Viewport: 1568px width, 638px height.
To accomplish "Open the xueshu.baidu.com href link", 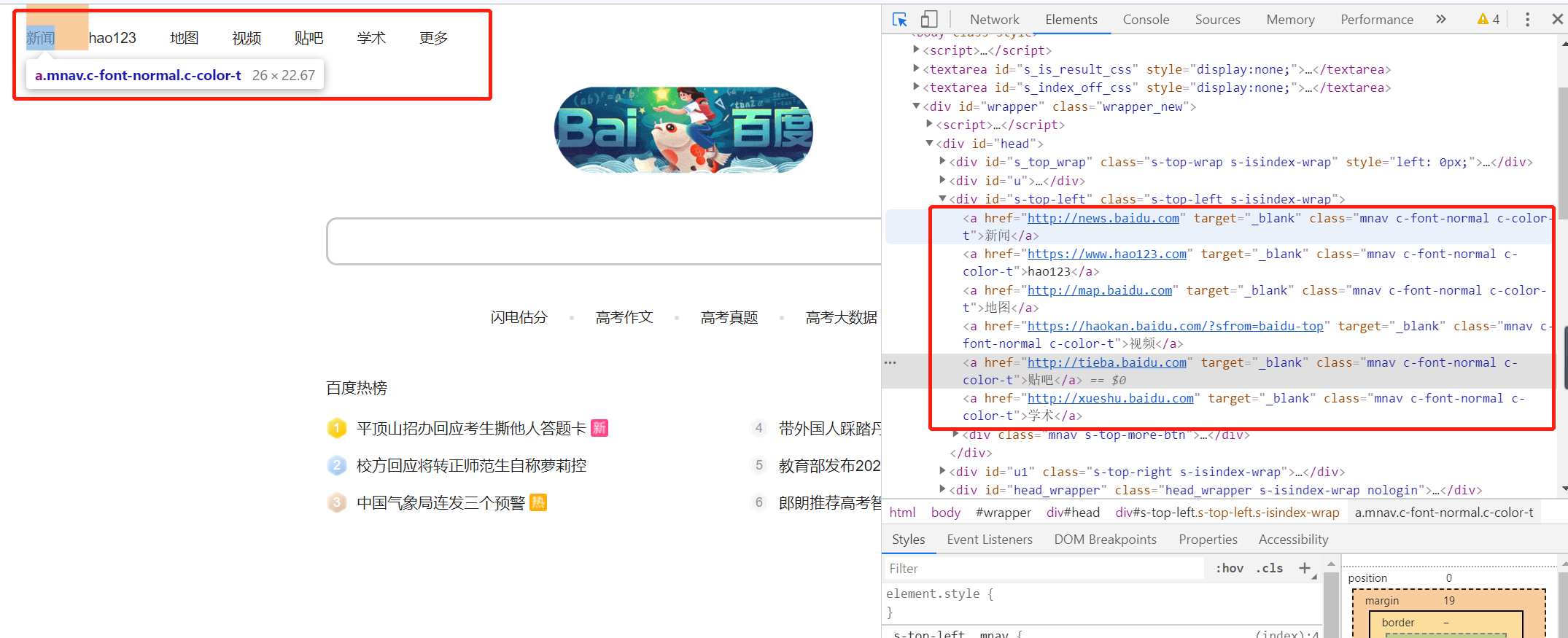I will [1110, 398].
